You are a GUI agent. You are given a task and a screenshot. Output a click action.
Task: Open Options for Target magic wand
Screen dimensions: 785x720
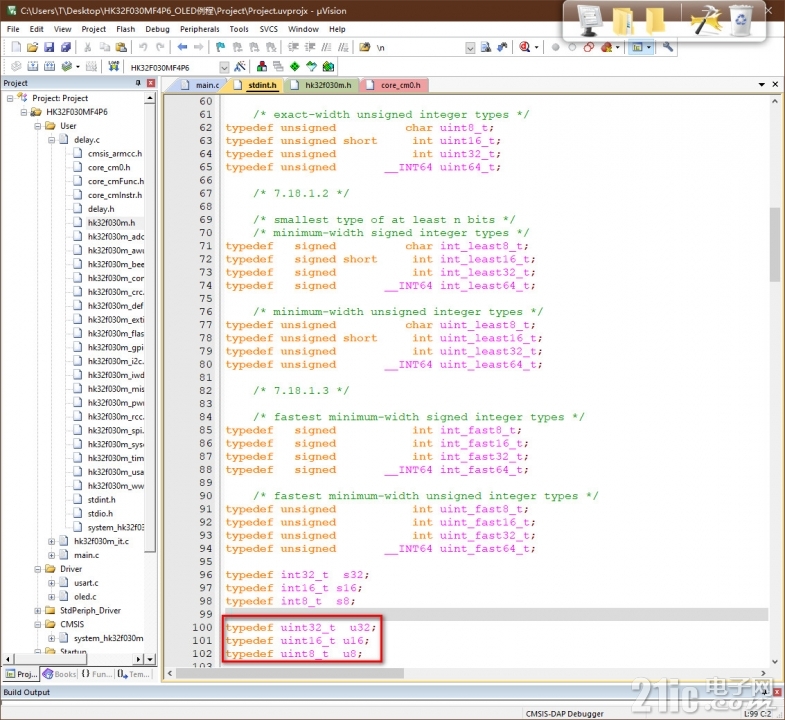[240, 66]
